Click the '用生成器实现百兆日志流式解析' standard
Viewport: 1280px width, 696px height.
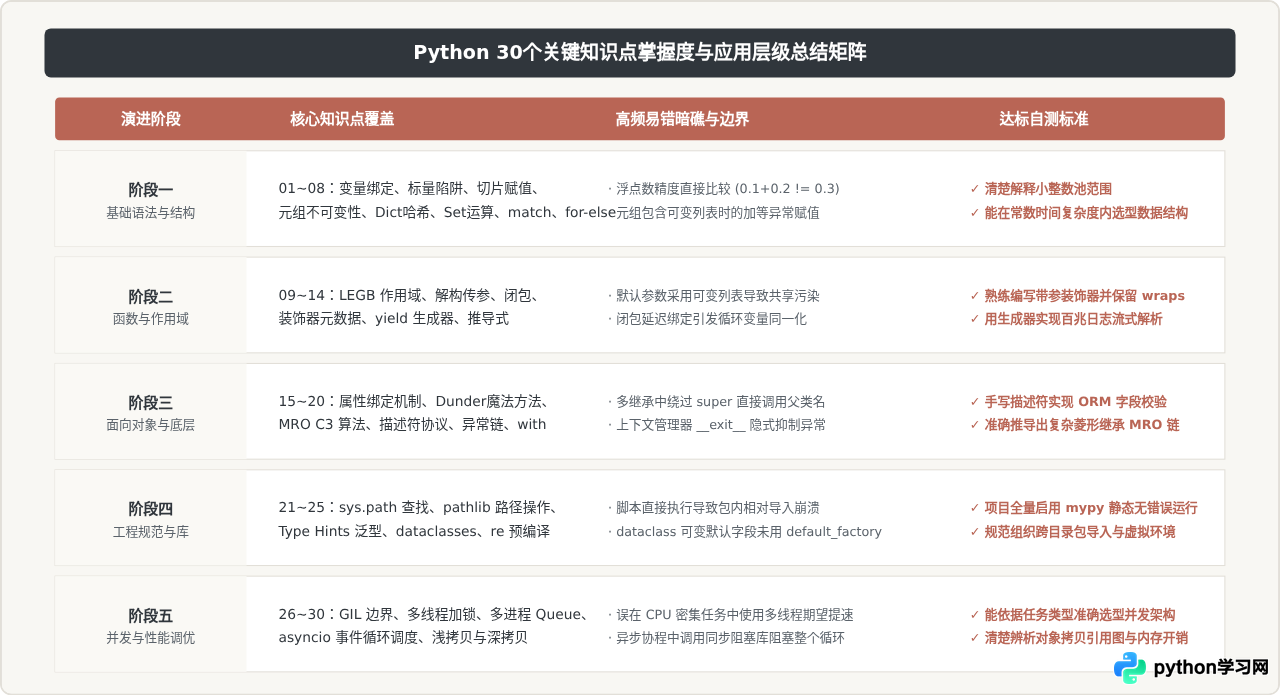point(1066,319)
